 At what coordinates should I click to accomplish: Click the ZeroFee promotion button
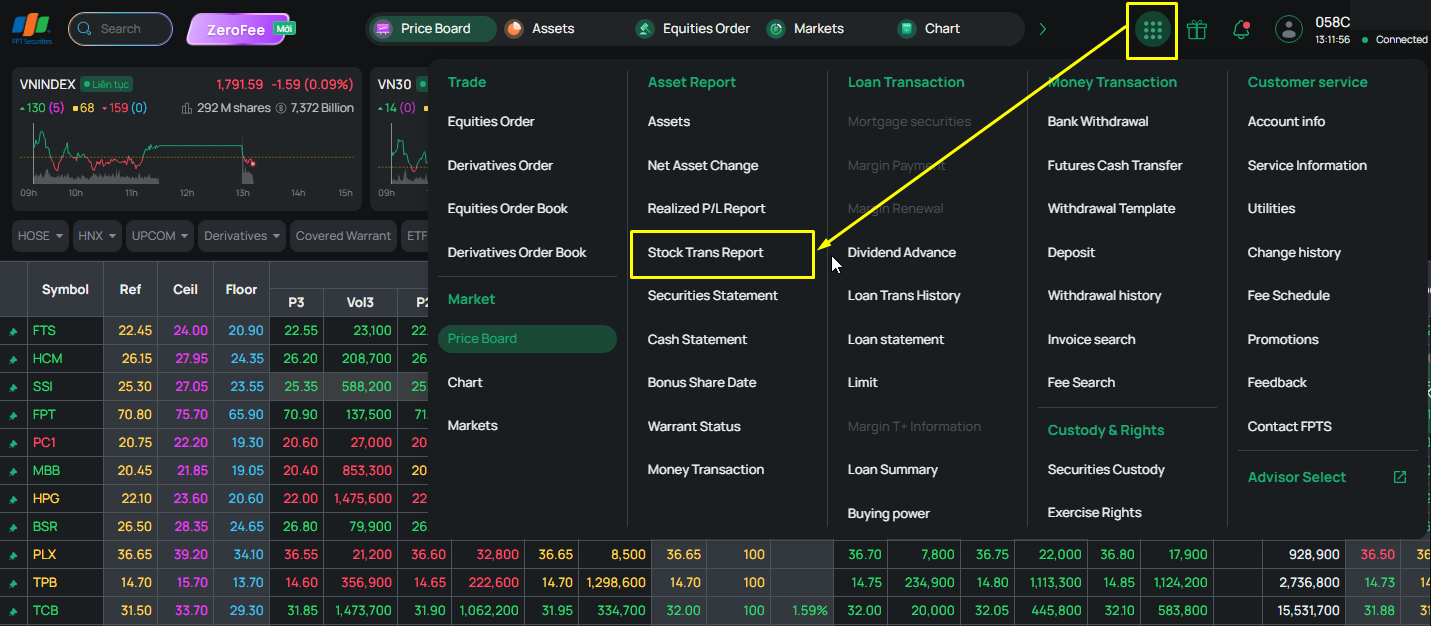[x=240, y=29]
